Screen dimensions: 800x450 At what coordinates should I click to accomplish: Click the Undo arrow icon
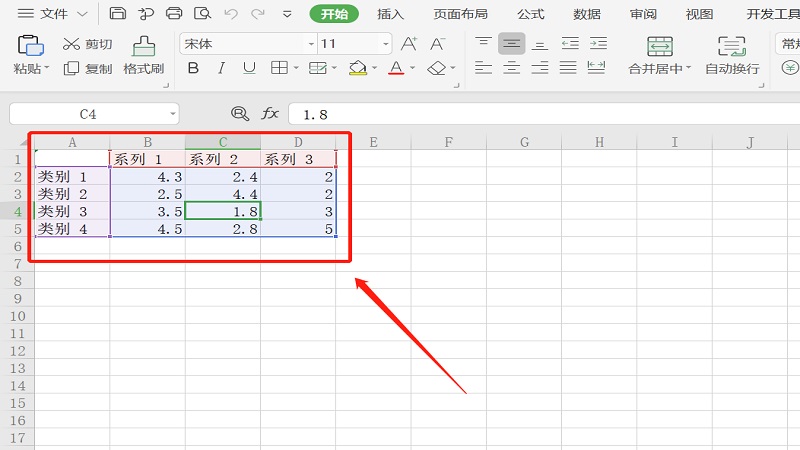click(x=232, y=14)
